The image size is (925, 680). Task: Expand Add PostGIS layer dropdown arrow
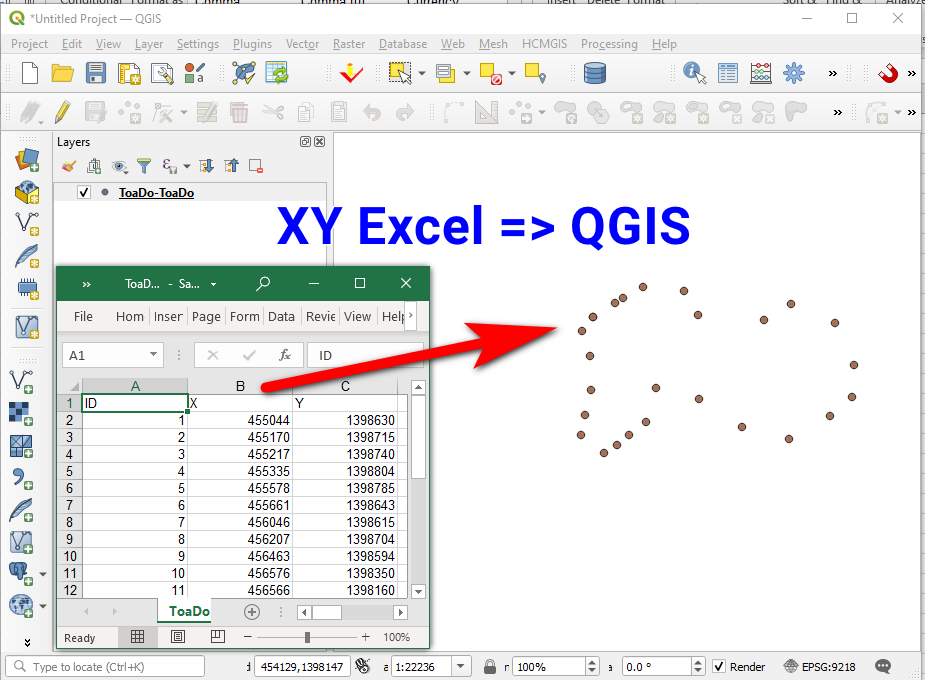pos(42,573)
